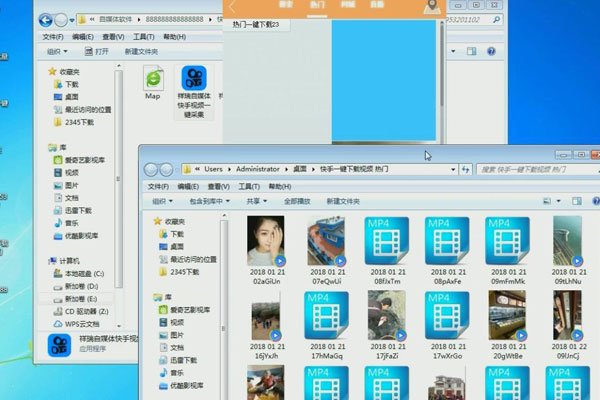Image resolution: width=600 pixels, height=400 pixels.
Task: Open 最近访问的位置 in the 快手一键下载视频 window sidebar
Action: point(188,260)
